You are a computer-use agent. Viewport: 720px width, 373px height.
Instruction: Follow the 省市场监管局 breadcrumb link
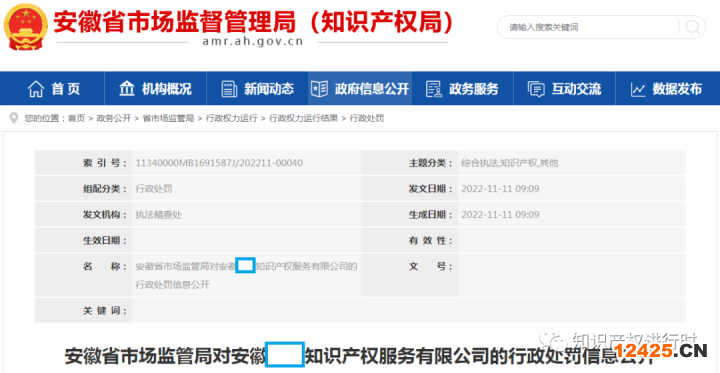pos(168,119)
